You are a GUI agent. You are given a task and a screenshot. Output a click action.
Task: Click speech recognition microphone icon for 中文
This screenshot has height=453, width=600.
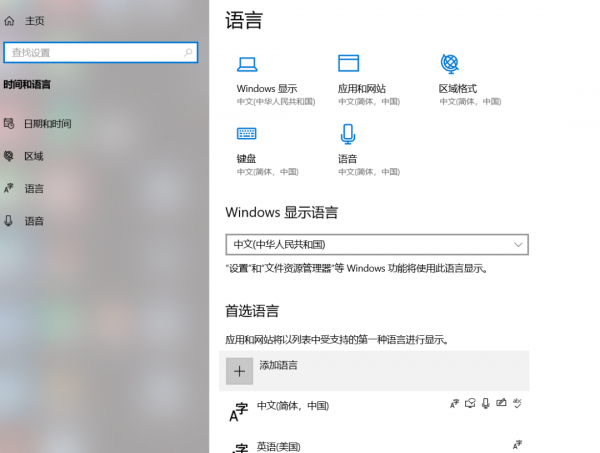click(486, 403)
